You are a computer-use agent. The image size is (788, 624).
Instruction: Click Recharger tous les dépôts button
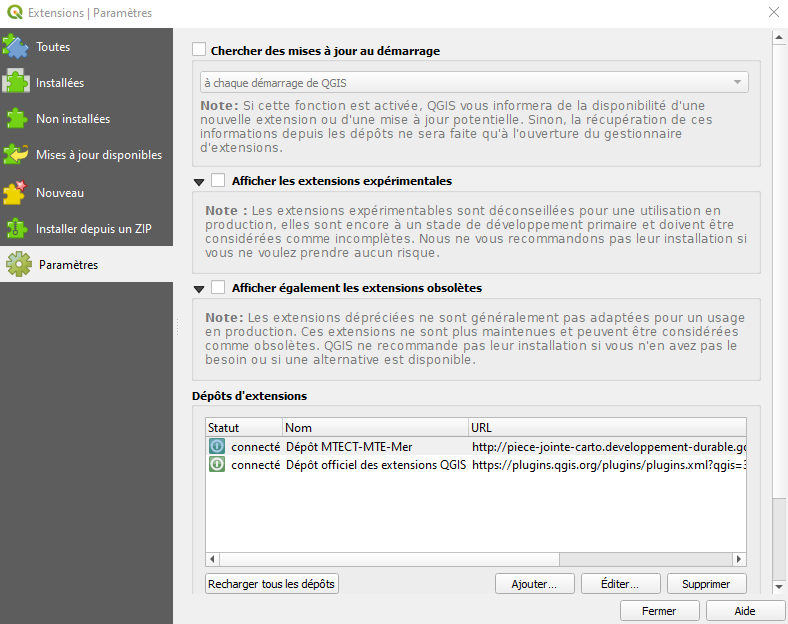272,584
